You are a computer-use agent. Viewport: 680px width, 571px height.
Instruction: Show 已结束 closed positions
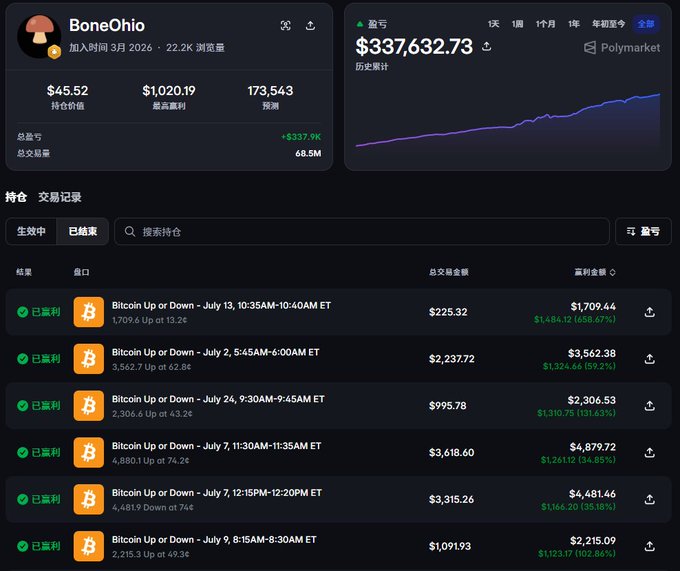(x=82, y=232)
